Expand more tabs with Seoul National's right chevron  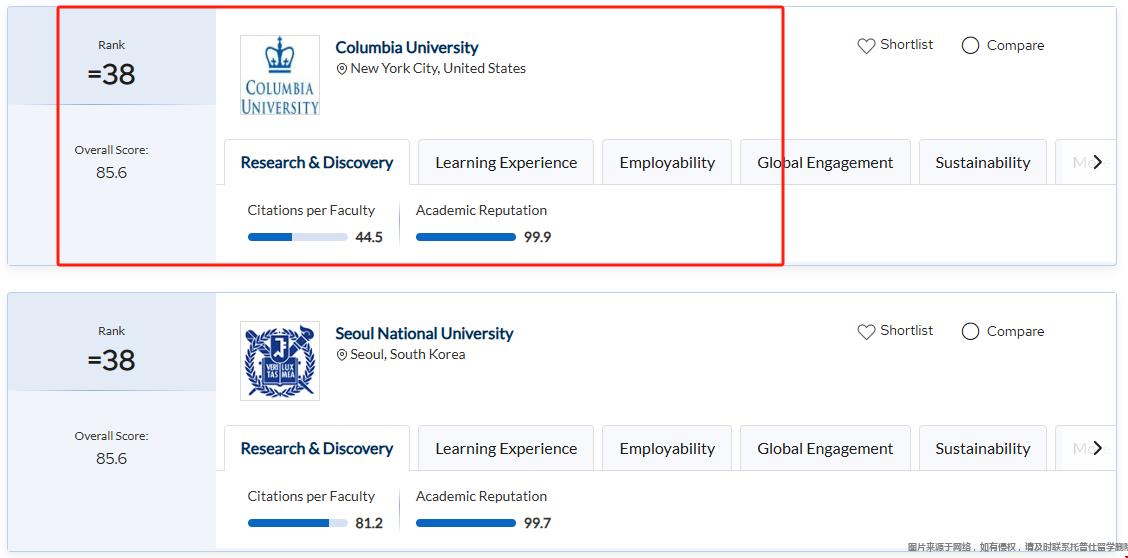tap(1097, 448)
